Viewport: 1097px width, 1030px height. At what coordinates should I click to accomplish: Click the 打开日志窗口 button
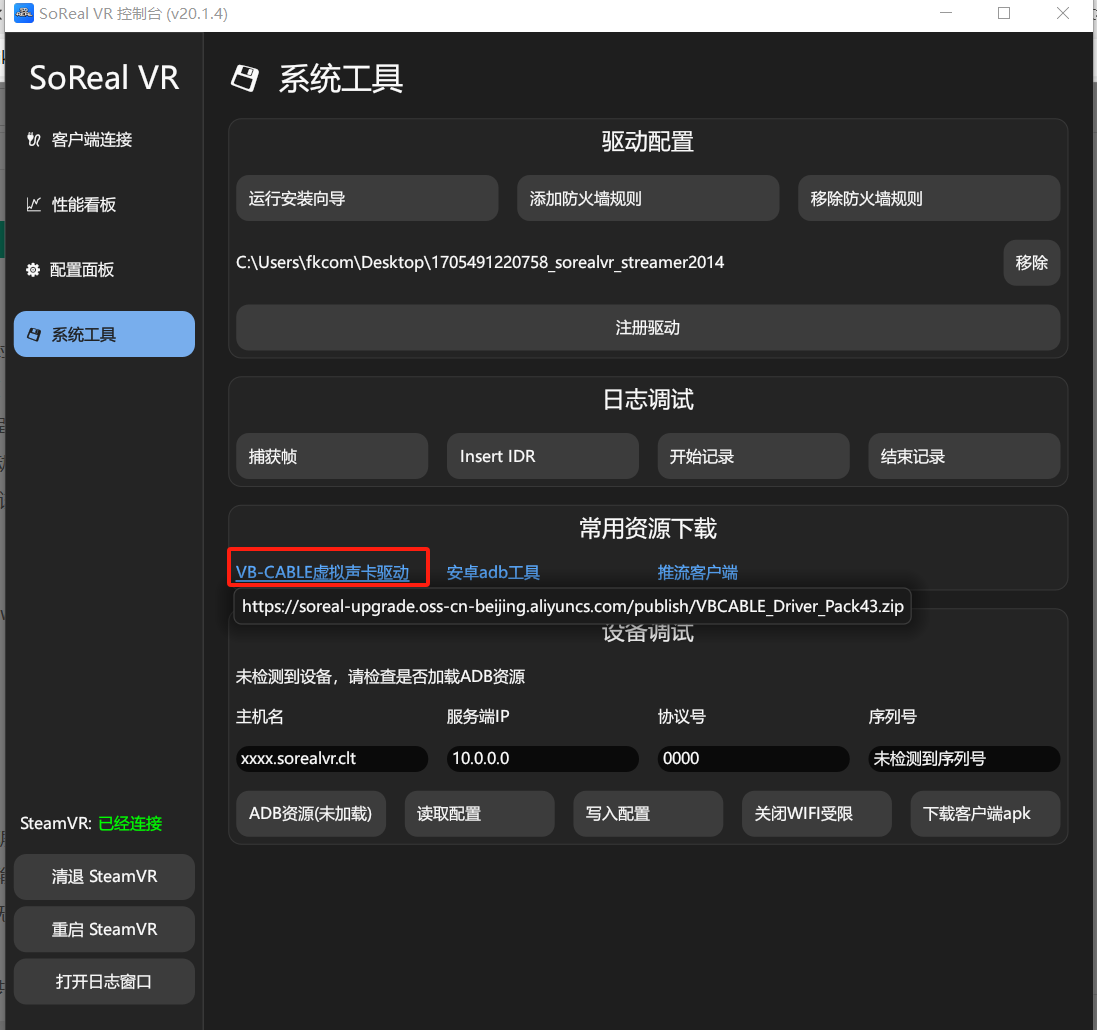point(104,982)
